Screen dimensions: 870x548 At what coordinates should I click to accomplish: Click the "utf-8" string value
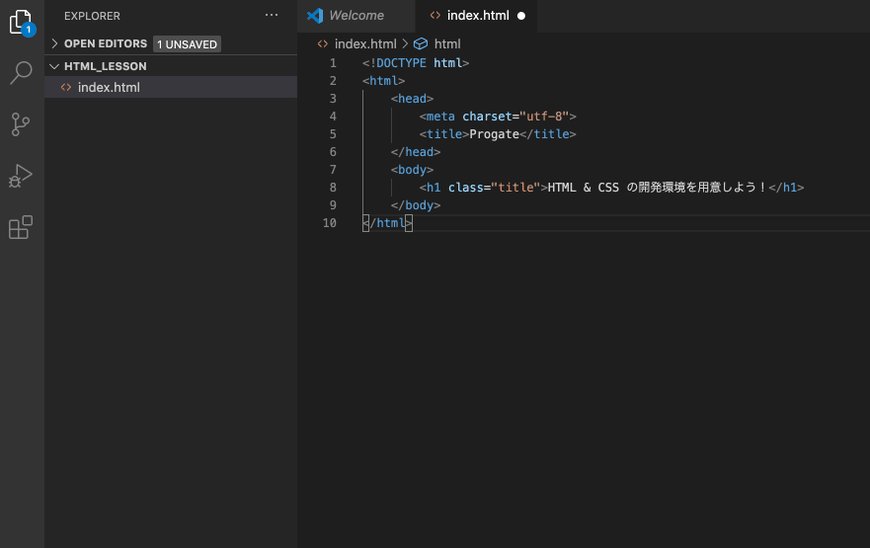pyautogui.click(x=544, y=116)
